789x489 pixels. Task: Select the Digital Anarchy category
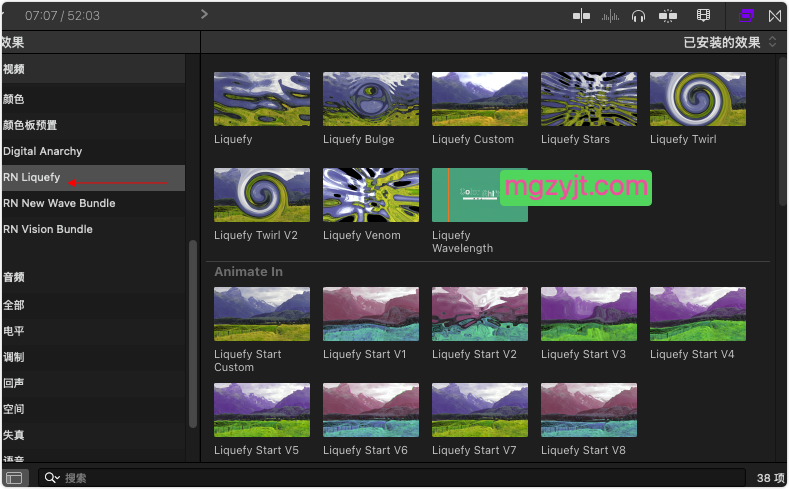click(x=93, y=151)
